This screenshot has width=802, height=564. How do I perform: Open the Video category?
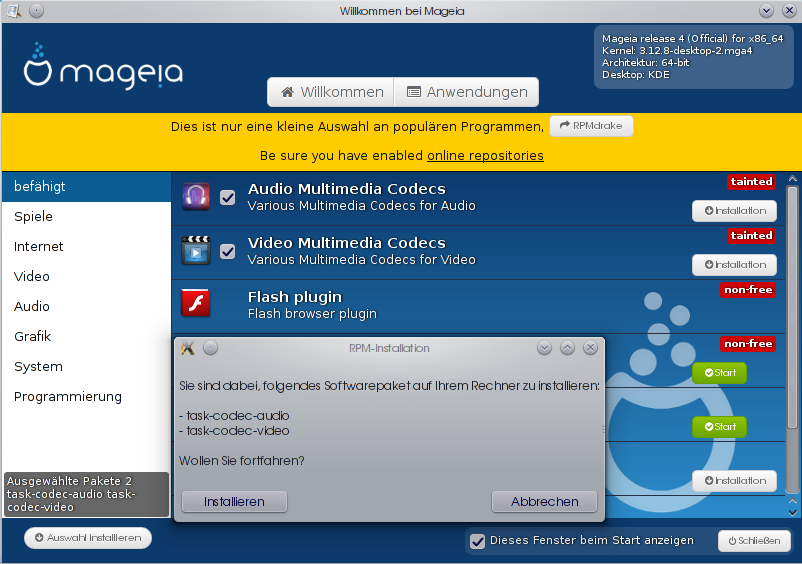tap(86, 277)
